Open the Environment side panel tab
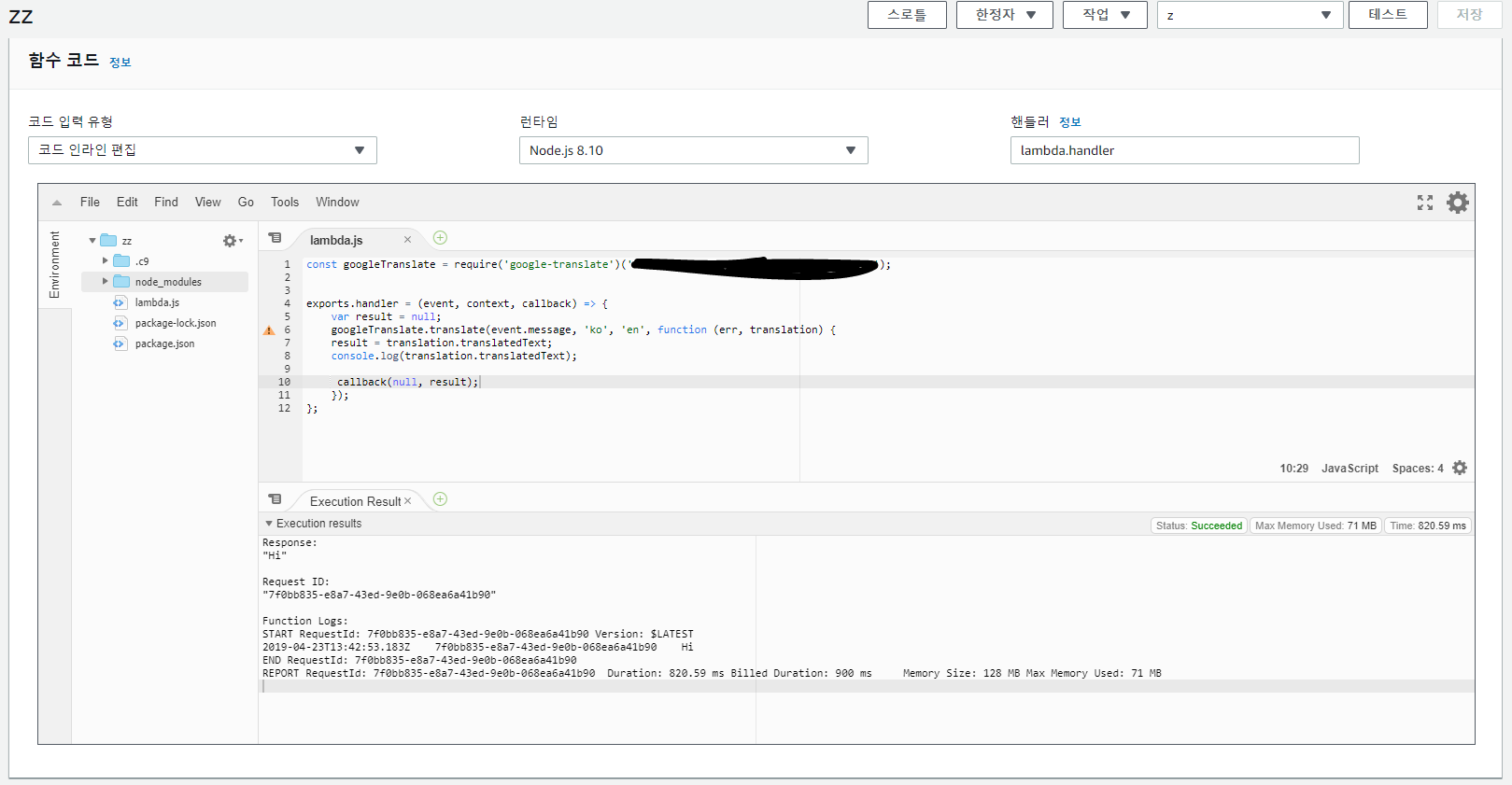This screenshot has width=1512, height=785. 54,265
